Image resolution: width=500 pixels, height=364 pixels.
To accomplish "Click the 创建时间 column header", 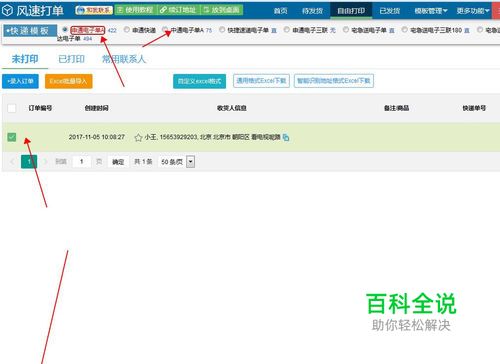I will click(x=96, y=108).
